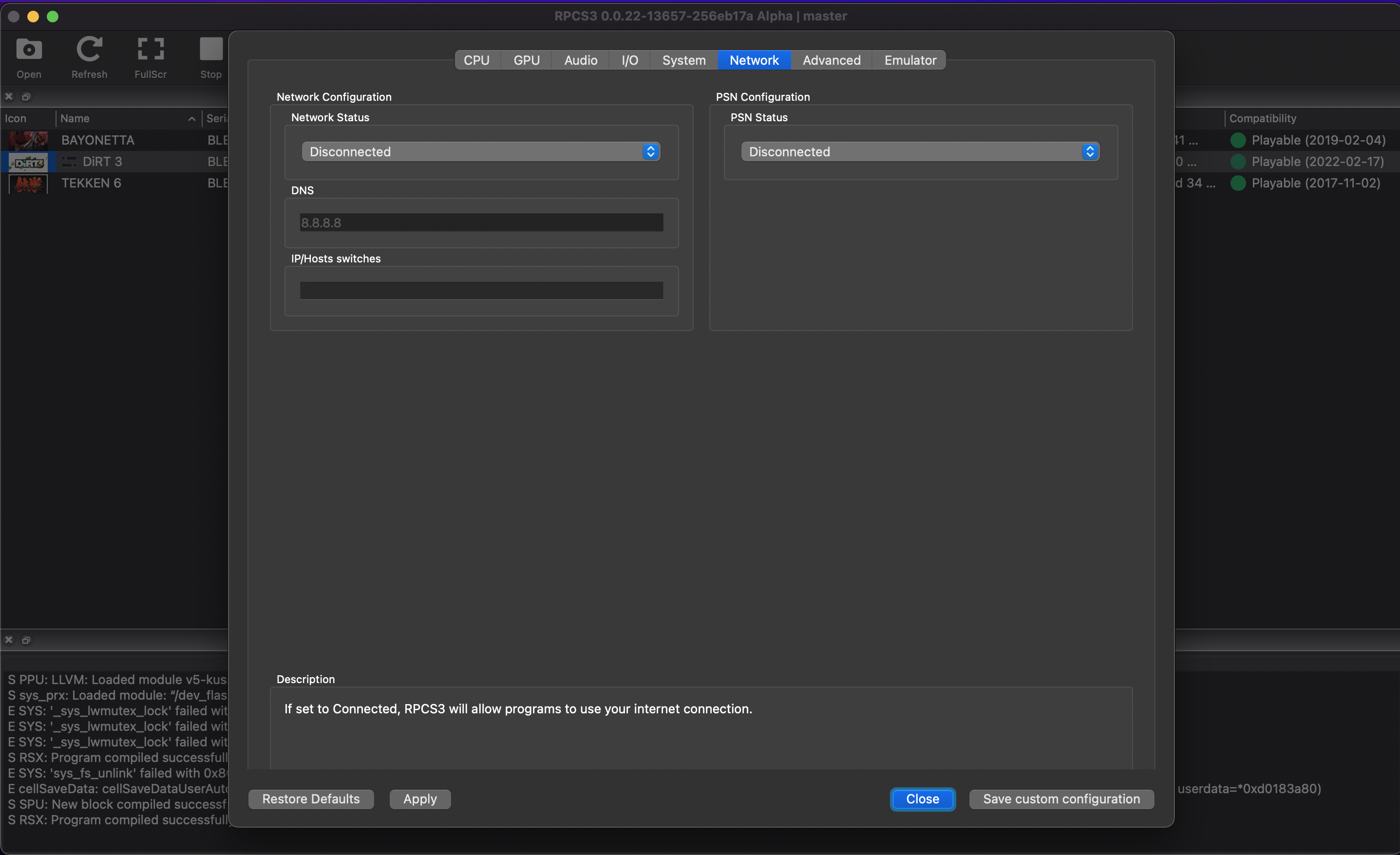Click the Close button

click(922, 799)
